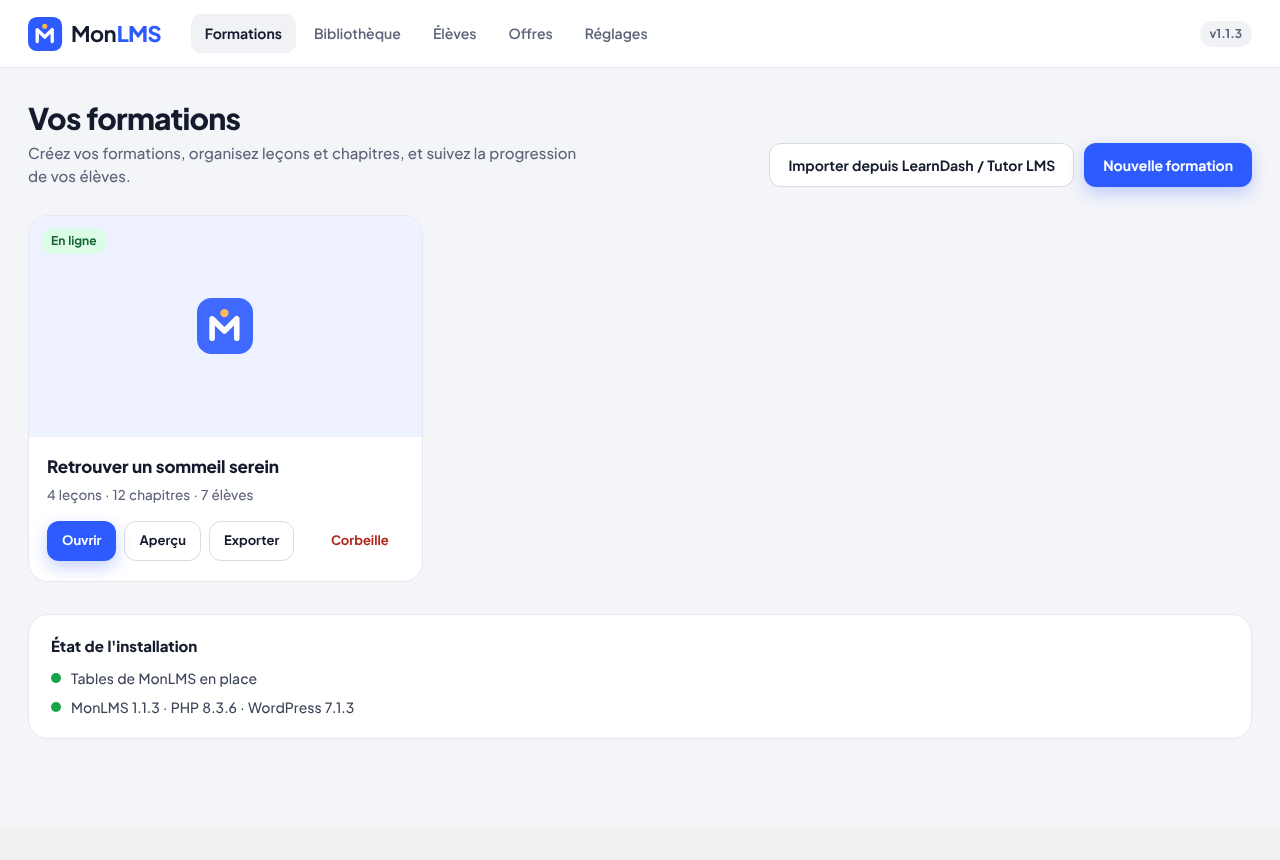The height and width of the screenshot is (860, 1280).
Task: Click the course card's M logo icon
Action: (x=225, y=326)
